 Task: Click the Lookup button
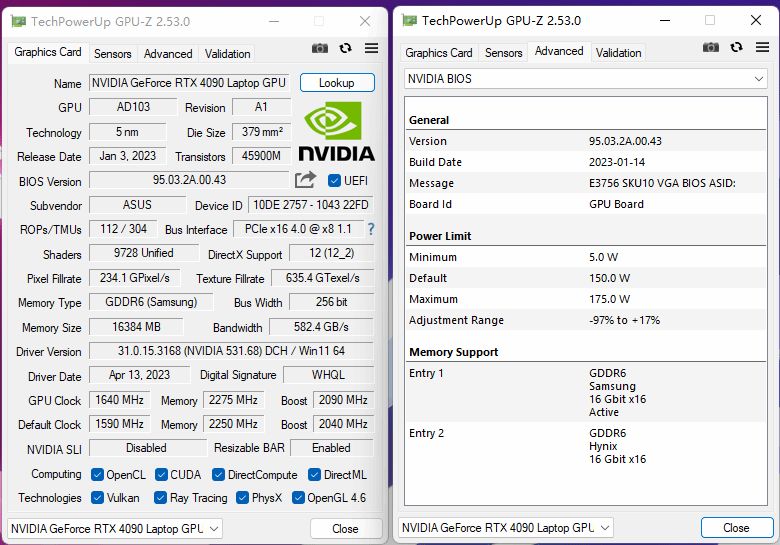pos(337,83)
